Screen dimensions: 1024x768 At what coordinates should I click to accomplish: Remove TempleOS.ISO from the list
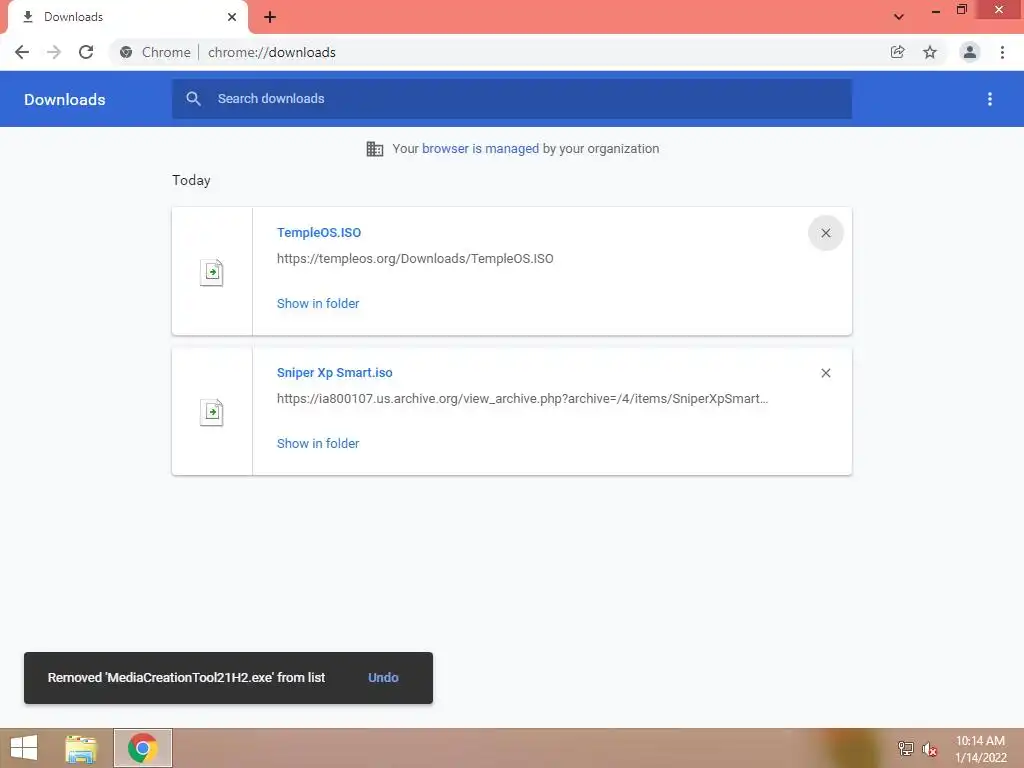coord(826,233)
